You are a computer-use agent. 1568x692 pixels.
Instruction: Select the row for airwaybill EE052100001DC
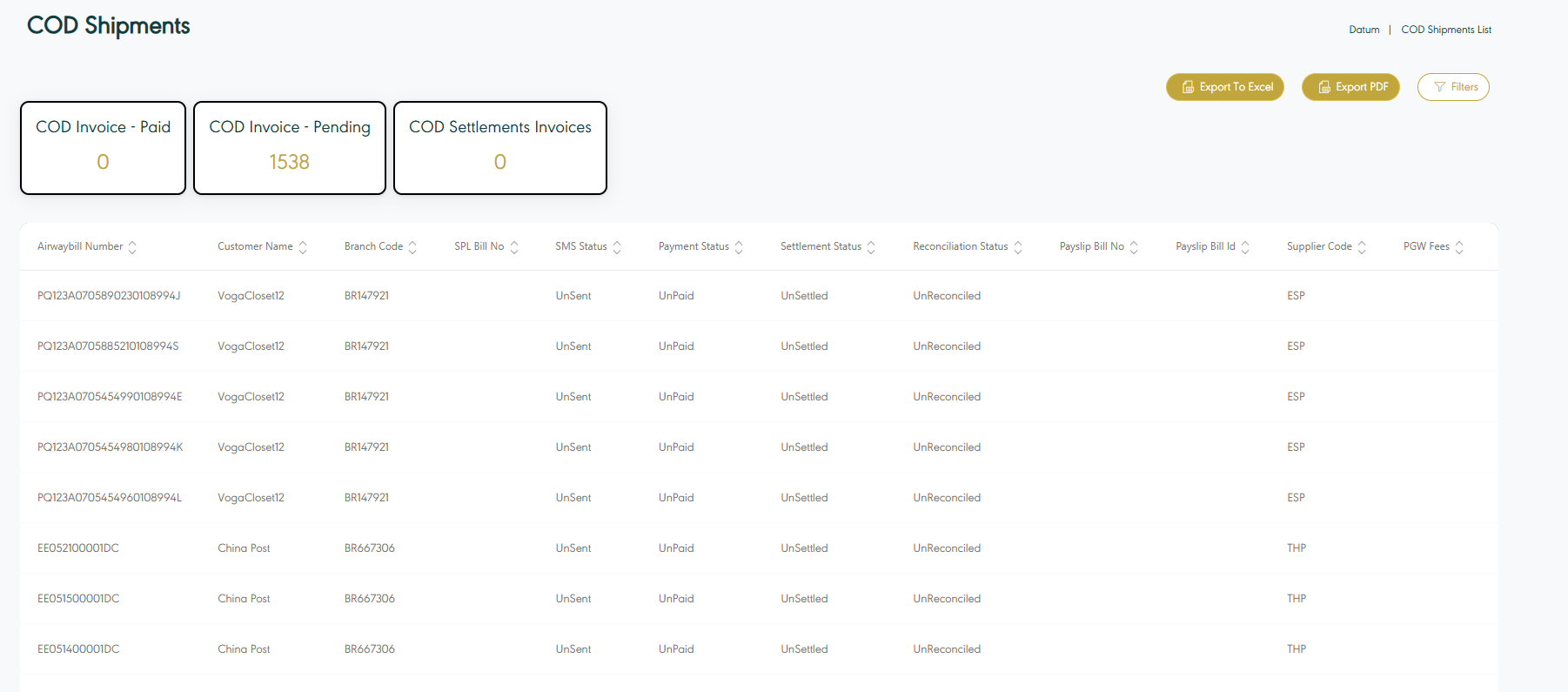[78, 548]
